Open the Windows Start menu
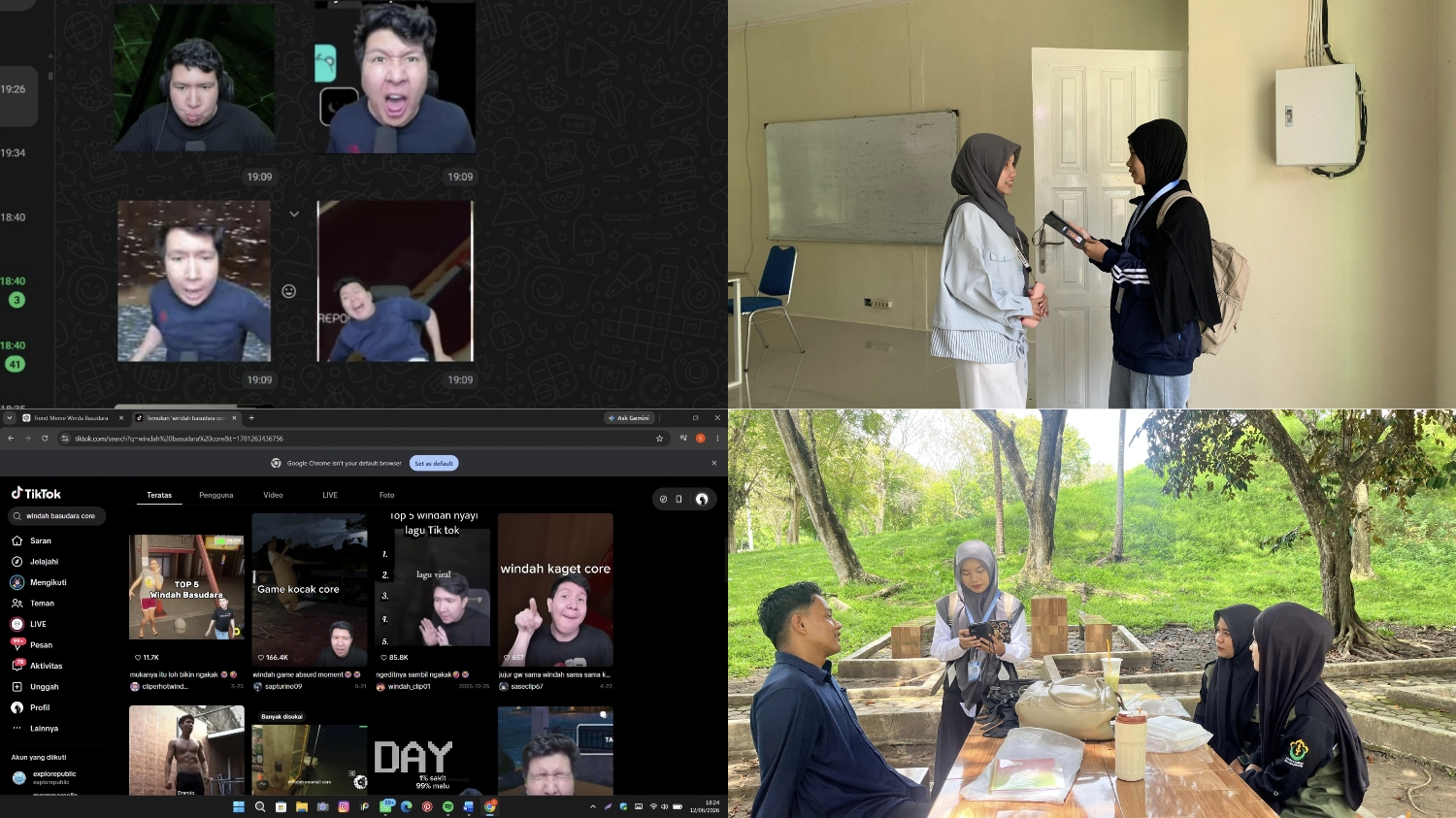Image resolution: width=1456 pixels, height=818 pixels. 239,806
